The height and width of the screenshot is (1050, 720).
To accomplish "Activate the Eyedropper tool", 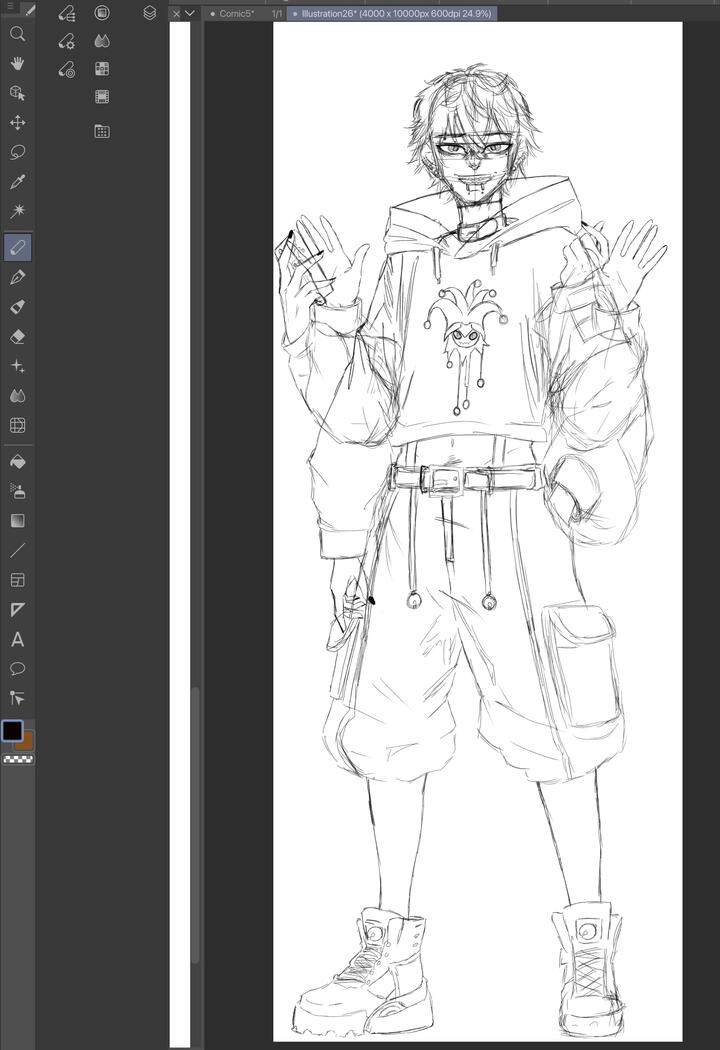I will [17, 182].
